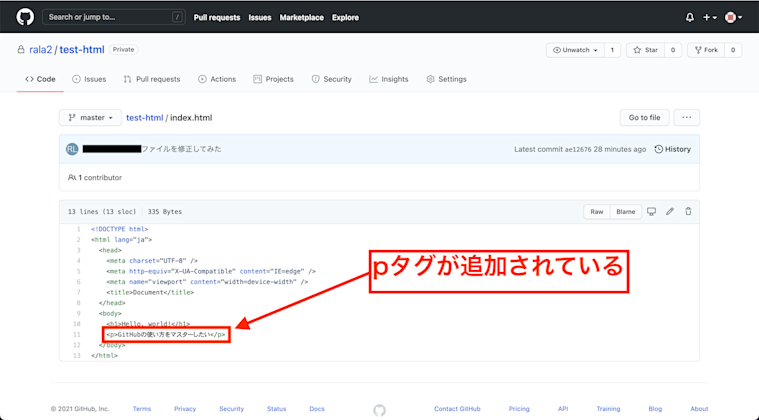The image size is (759, 420).
Task: Open the Blame view
Action: point(625,211)
